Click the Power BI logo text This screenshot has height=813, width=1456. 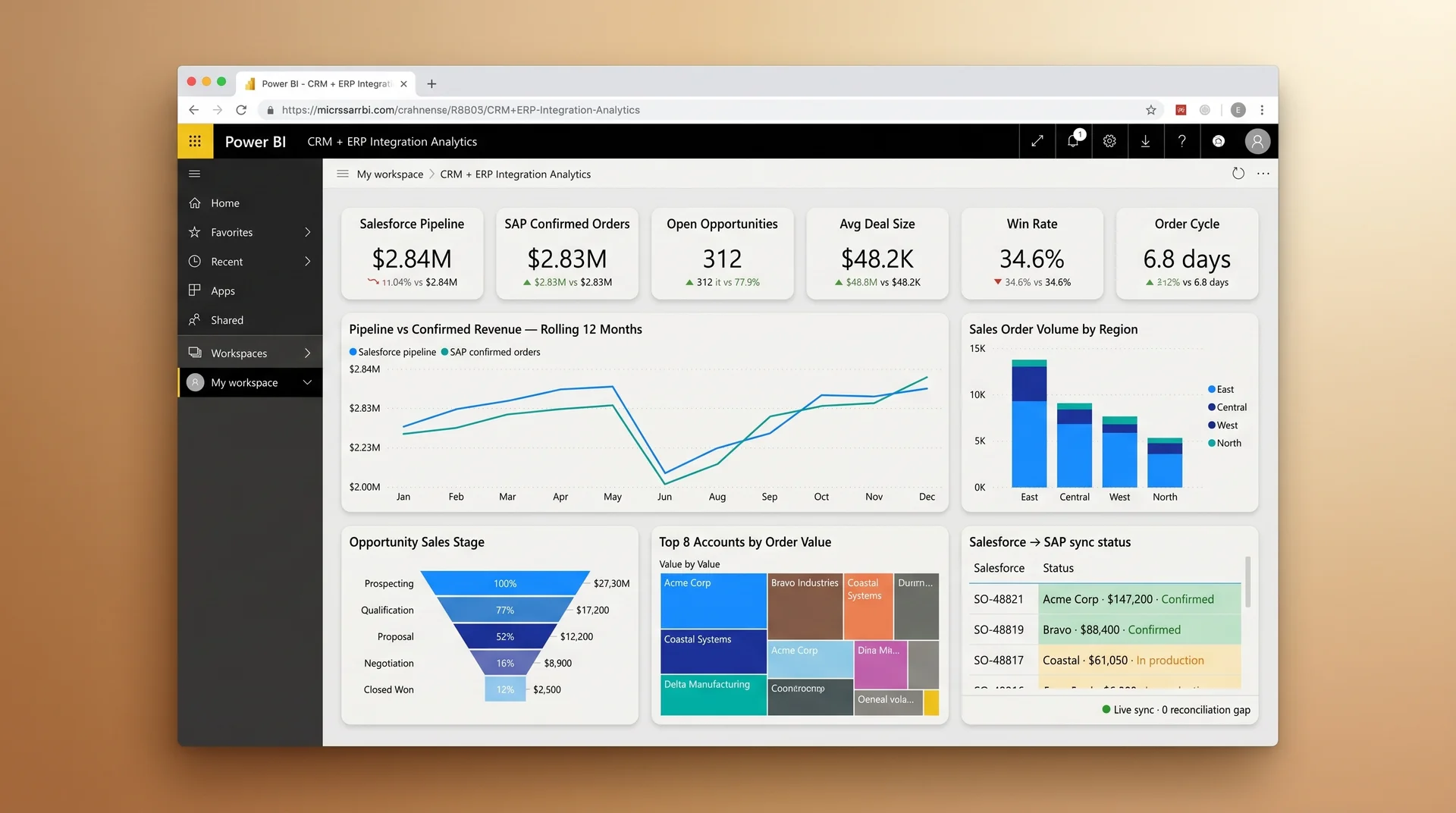pos(256,142)
